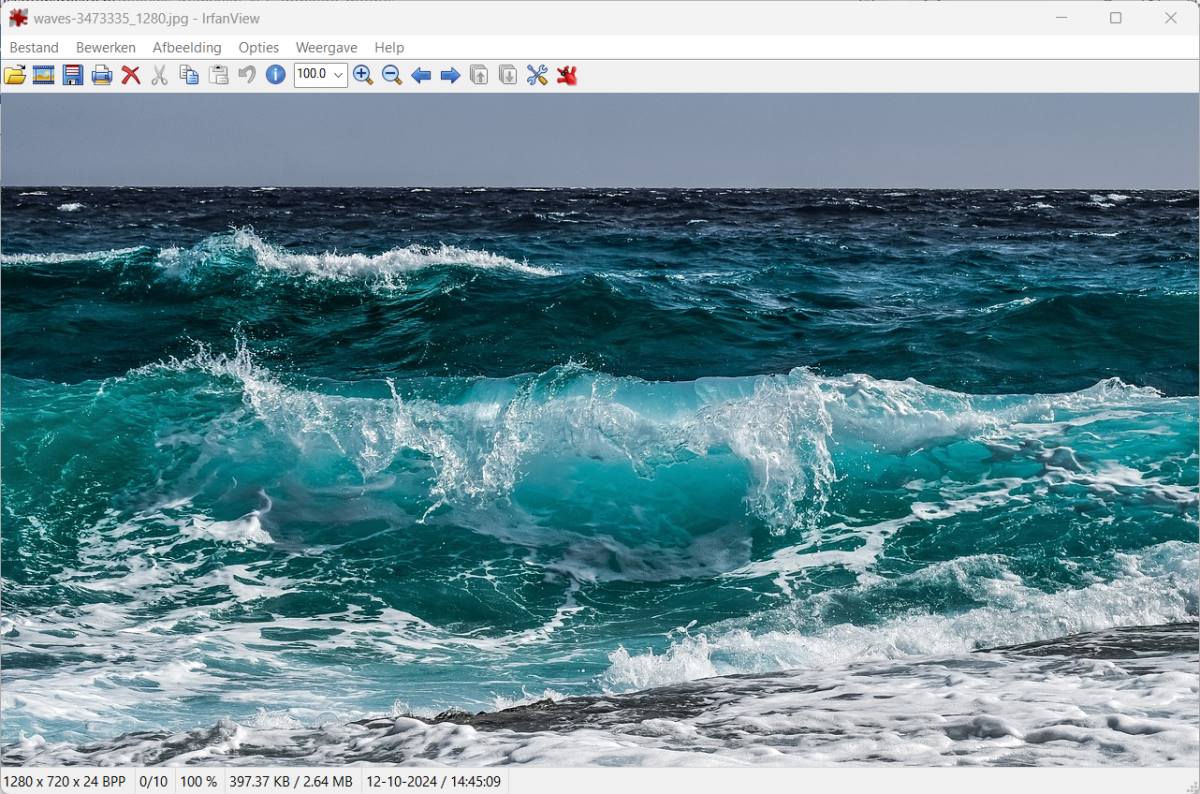The image size is (1200, 794).
Task: Delete the file with red X icon
Action: [131, 75]
